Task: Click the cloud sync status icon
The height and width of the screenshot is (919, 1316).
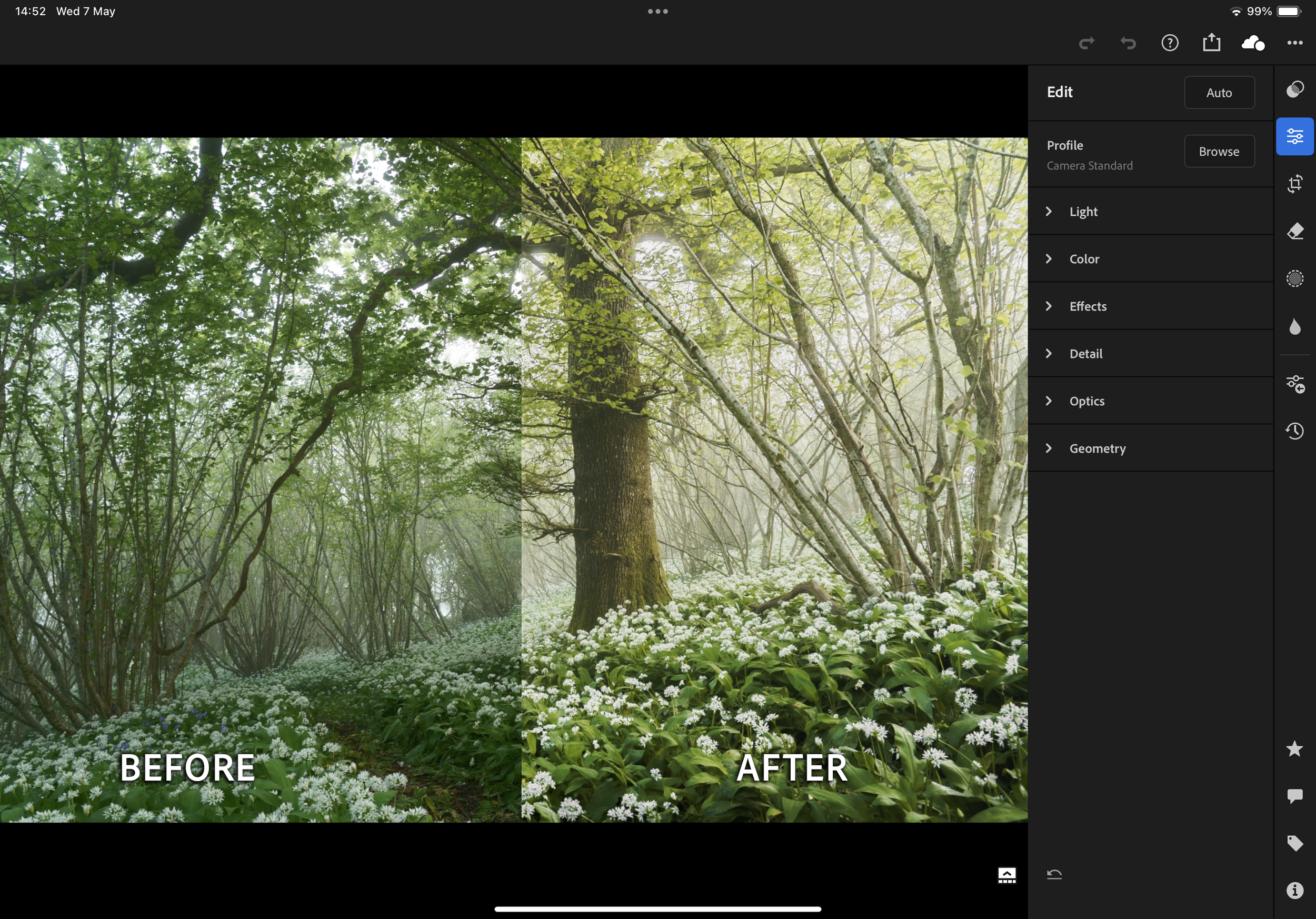Action: pos(1252,43)
